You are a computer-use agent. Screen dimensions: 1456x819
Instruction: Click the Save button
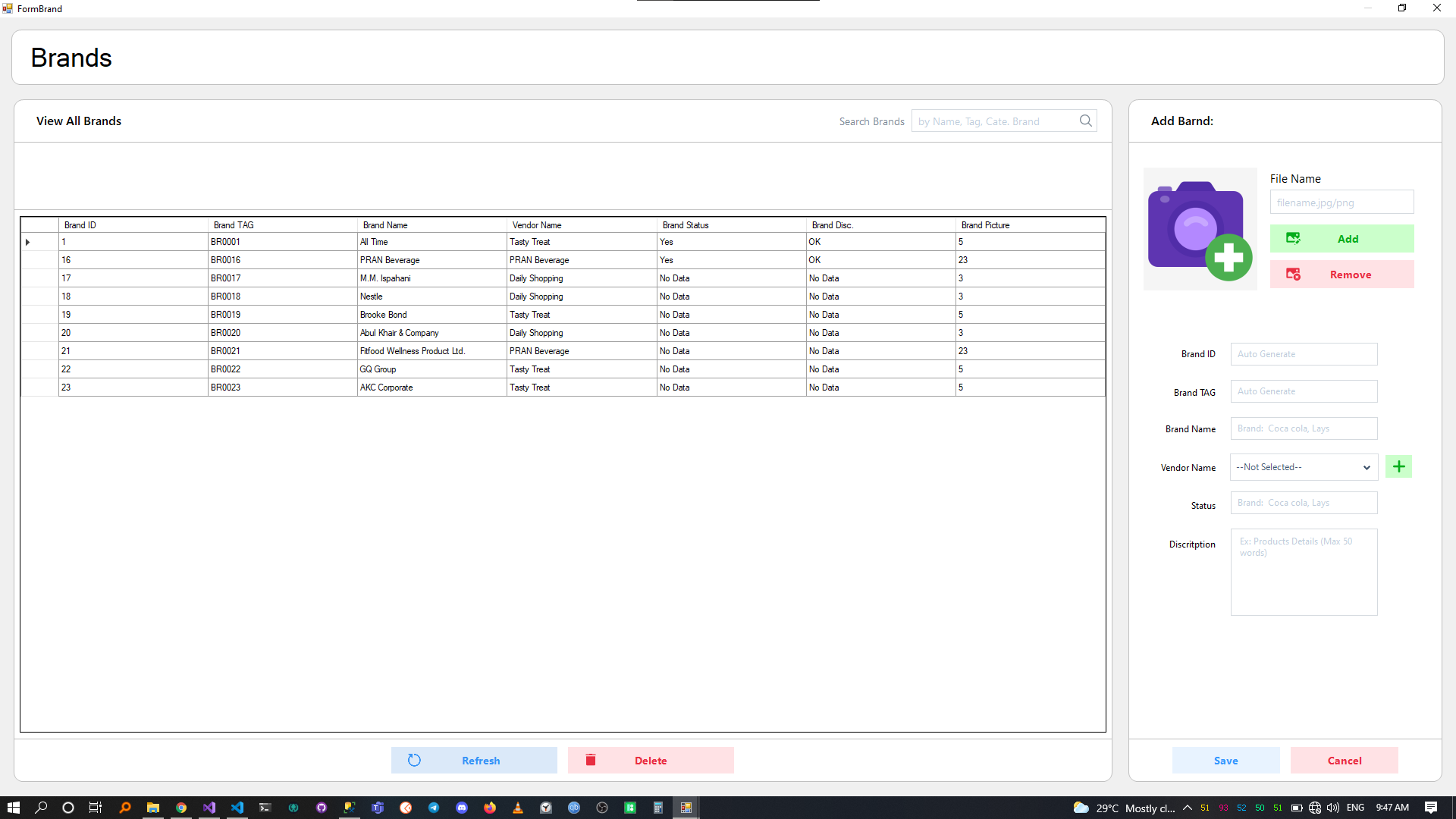point(1225,761)
